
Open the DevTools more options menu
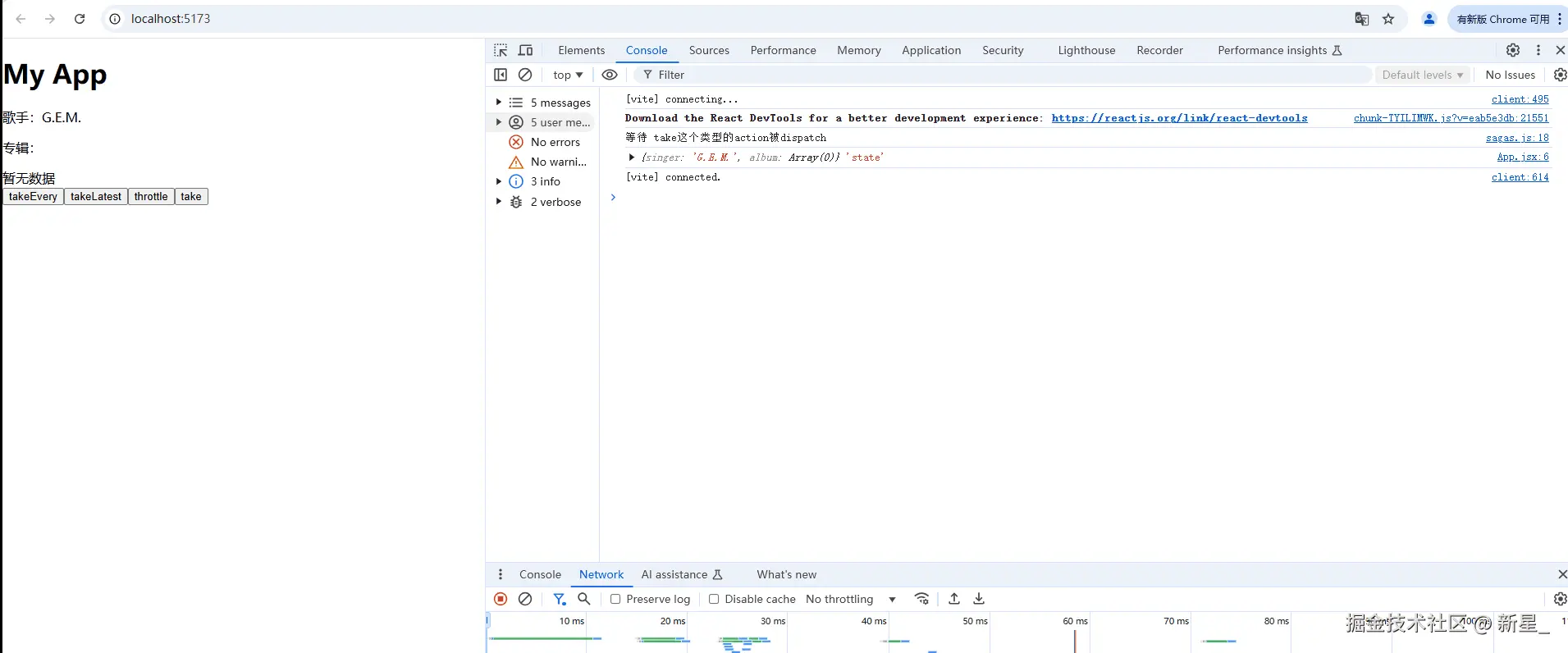click(1538, 50)
